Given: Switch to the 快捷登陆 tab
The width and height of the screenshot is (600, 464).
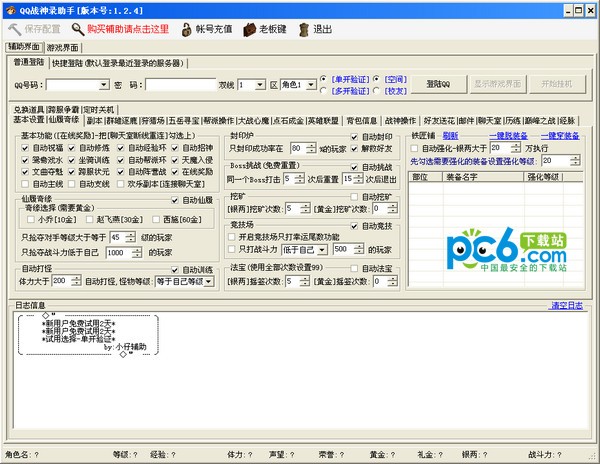Looking at the screenshot, I should pos(118,63).
